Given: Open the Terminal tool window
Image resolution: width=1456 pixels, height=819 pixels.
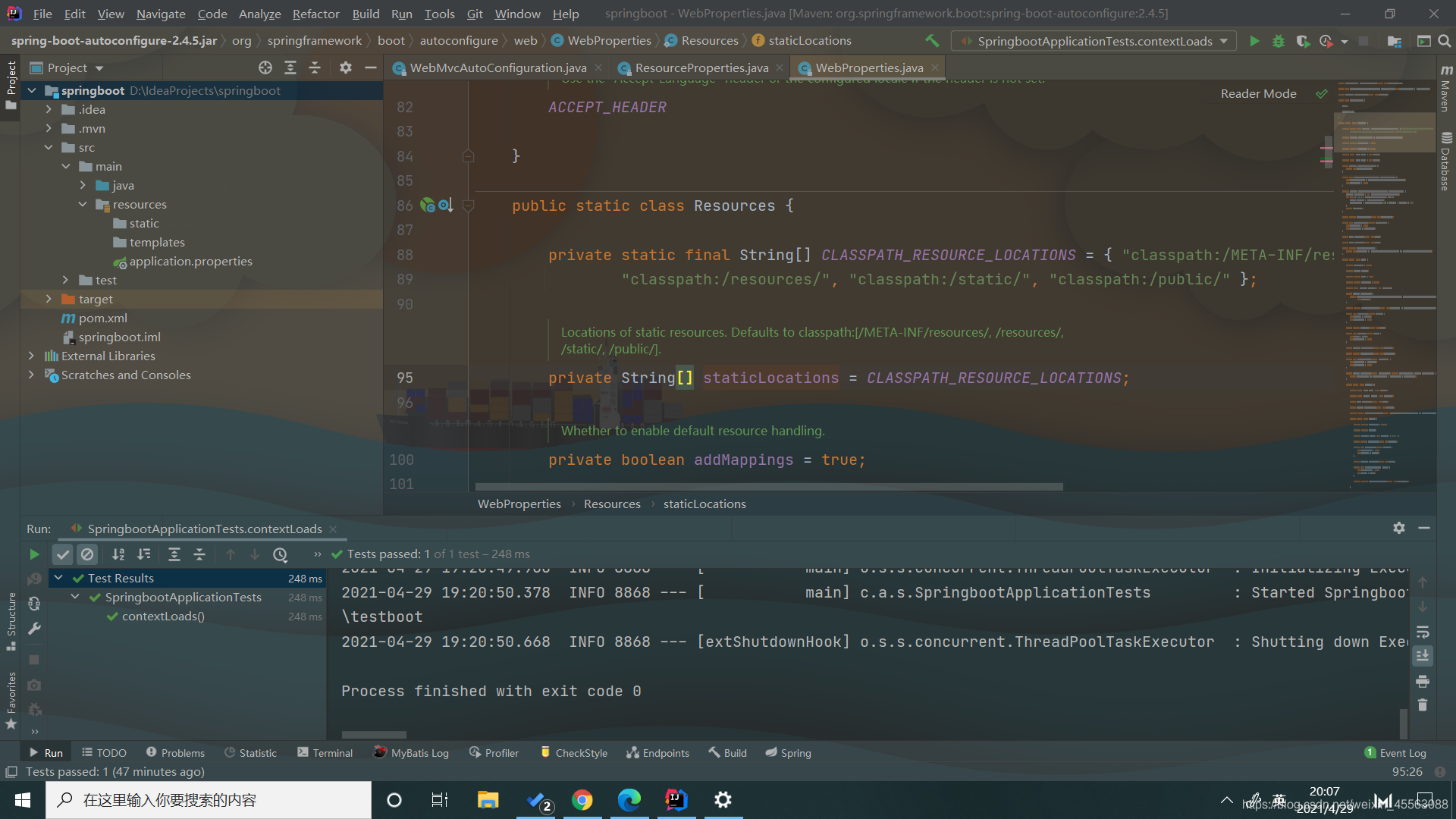Looking at the screenshot, I should click(325, 753).
